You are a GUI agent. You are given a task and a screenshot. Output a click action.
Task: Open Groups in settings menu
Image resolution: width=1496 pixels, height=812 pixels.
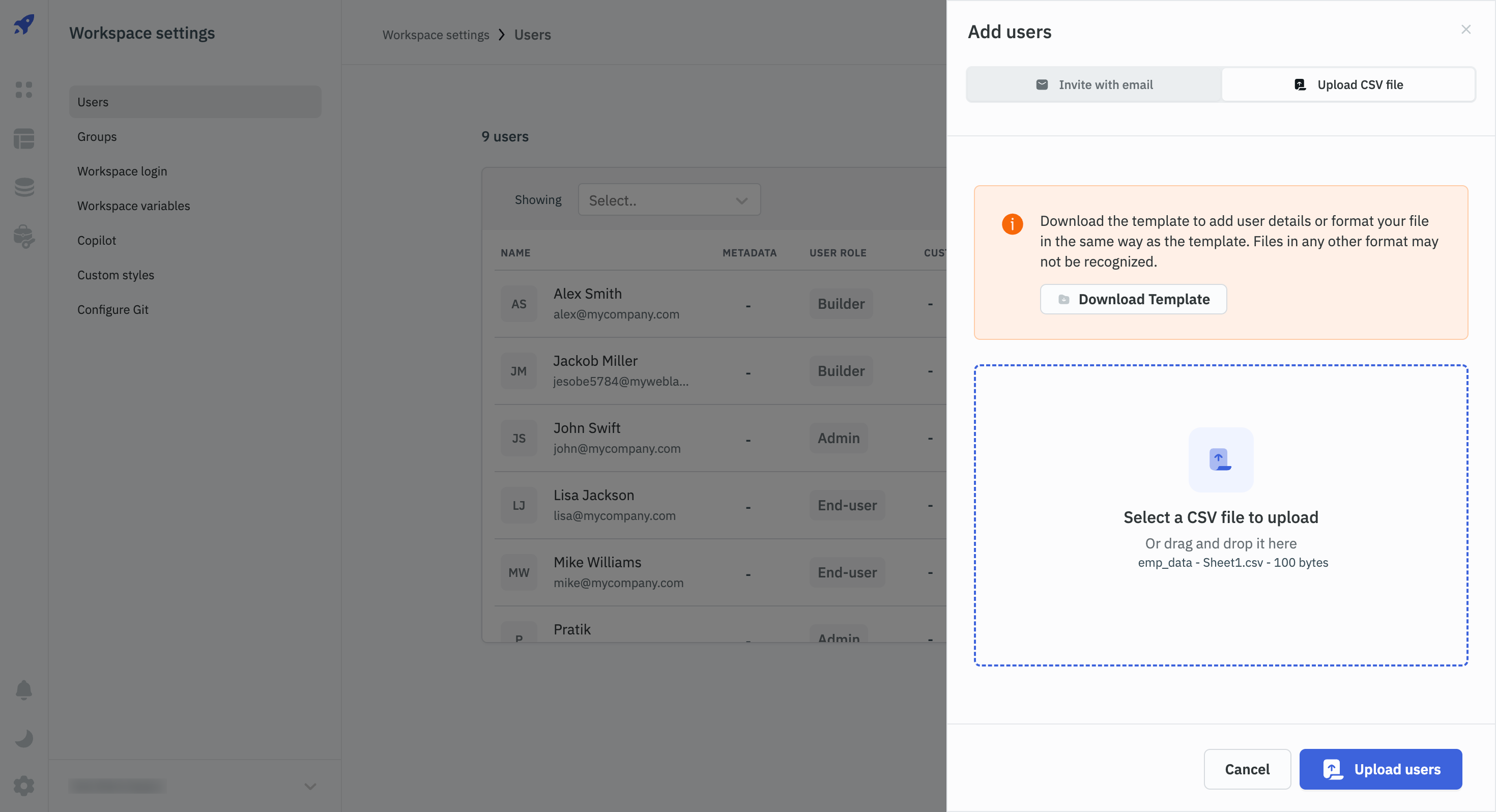(97, 136)
